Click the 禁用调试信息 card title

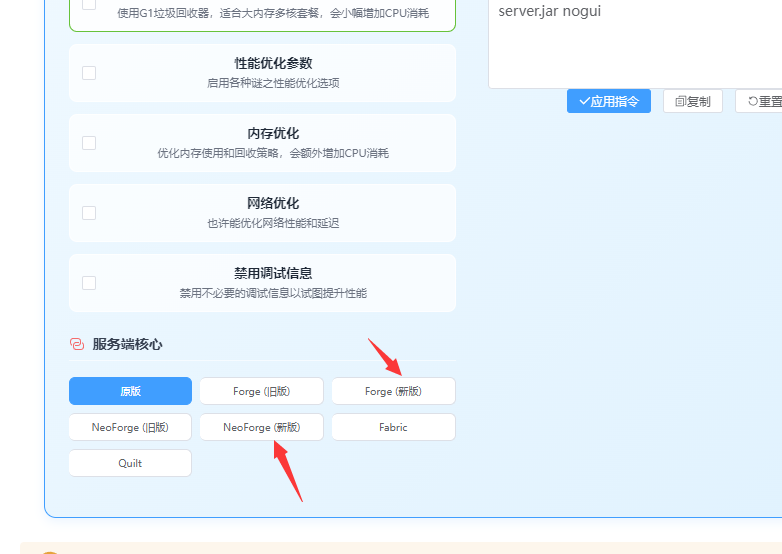click(273, 273)
